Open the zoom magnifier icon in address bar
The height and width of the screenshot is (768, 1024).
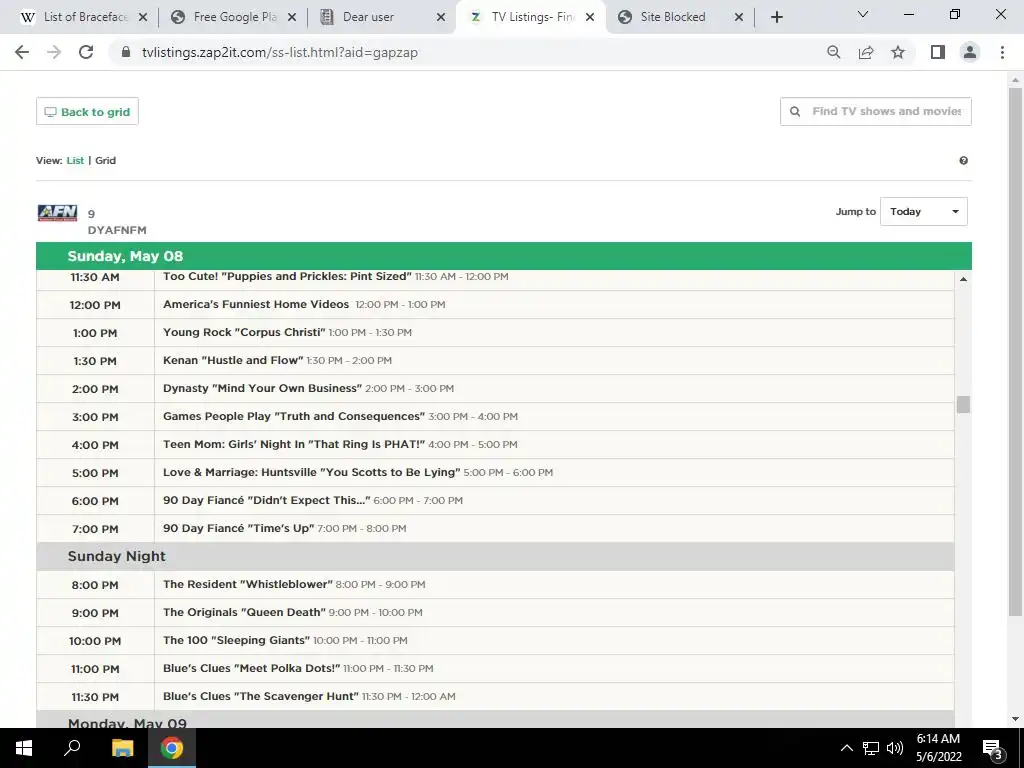pos(833,52)
